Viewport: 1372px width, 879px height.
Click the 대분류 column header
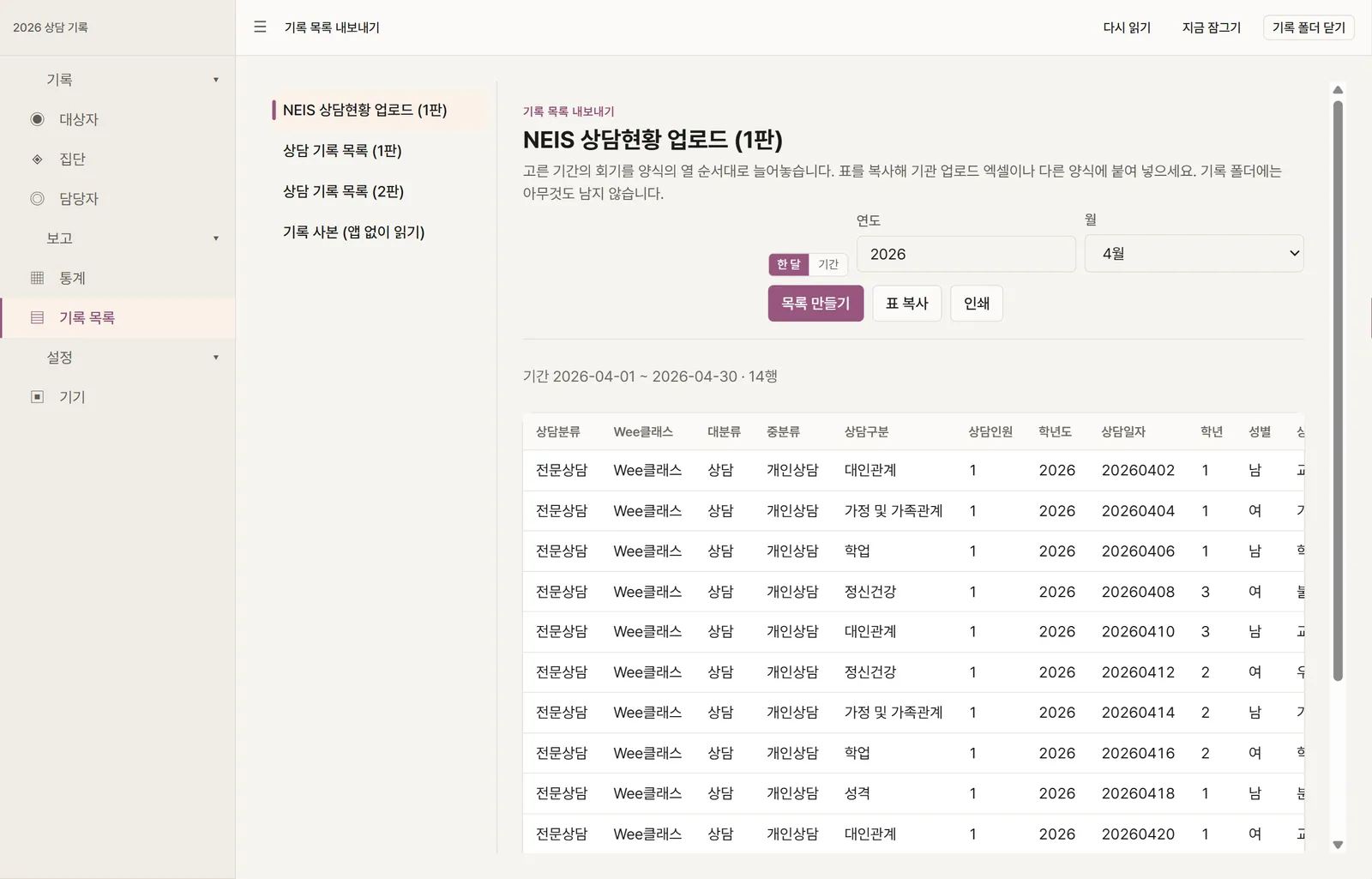(x=724, y=431)
